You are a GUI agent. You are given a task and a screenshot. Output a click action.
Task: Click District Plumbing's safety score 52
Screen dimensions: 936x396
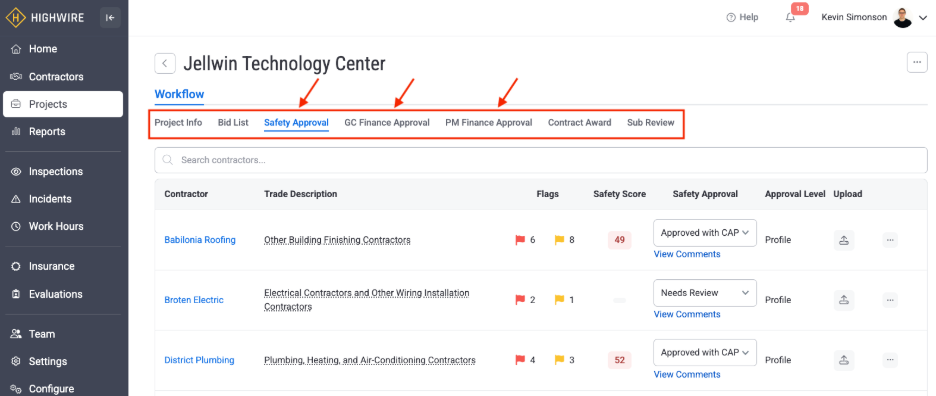point(620,360)
